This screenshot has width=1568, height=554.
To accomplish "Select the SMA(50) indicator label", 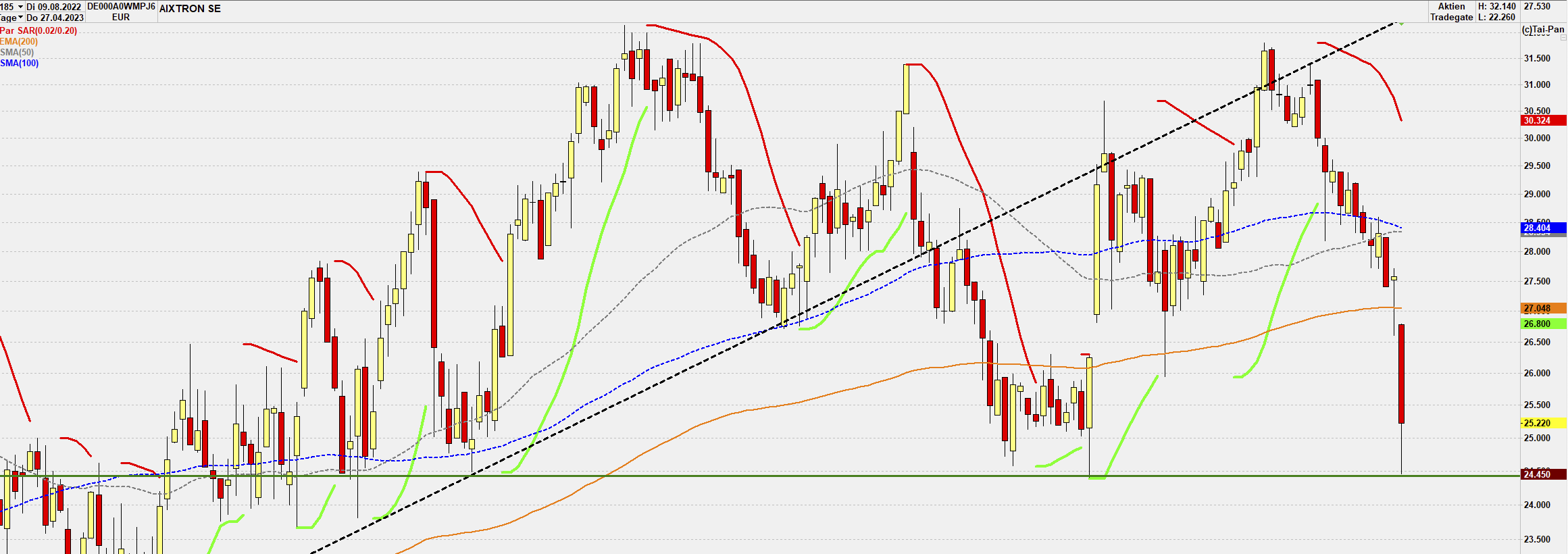I will point(17,53).
